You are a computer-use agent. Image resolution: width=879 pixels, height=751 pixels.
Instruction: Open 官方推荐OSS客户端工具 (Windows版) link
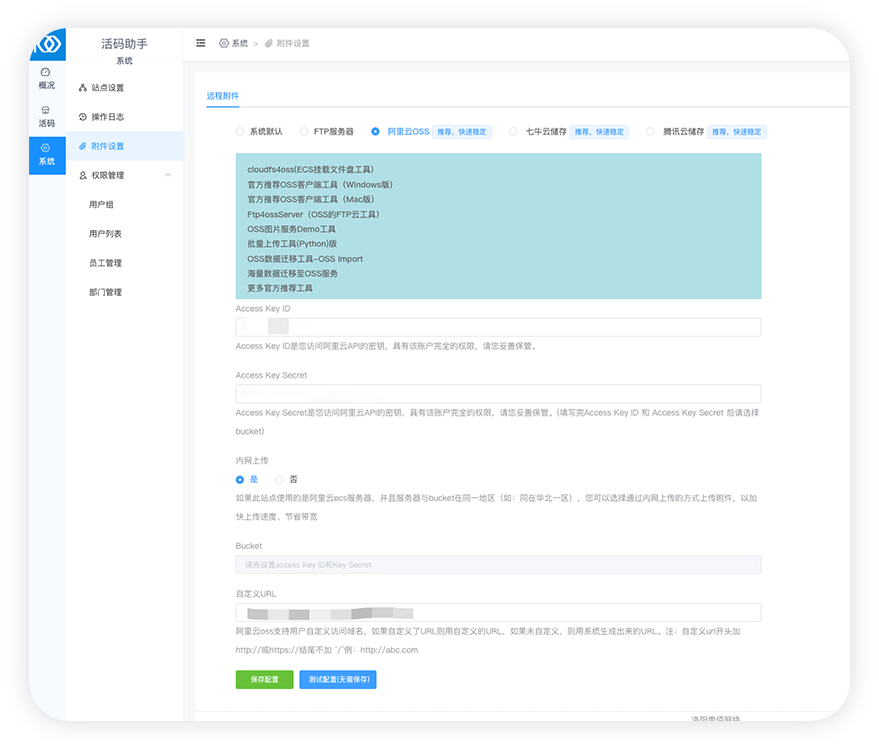click(320, 184)
